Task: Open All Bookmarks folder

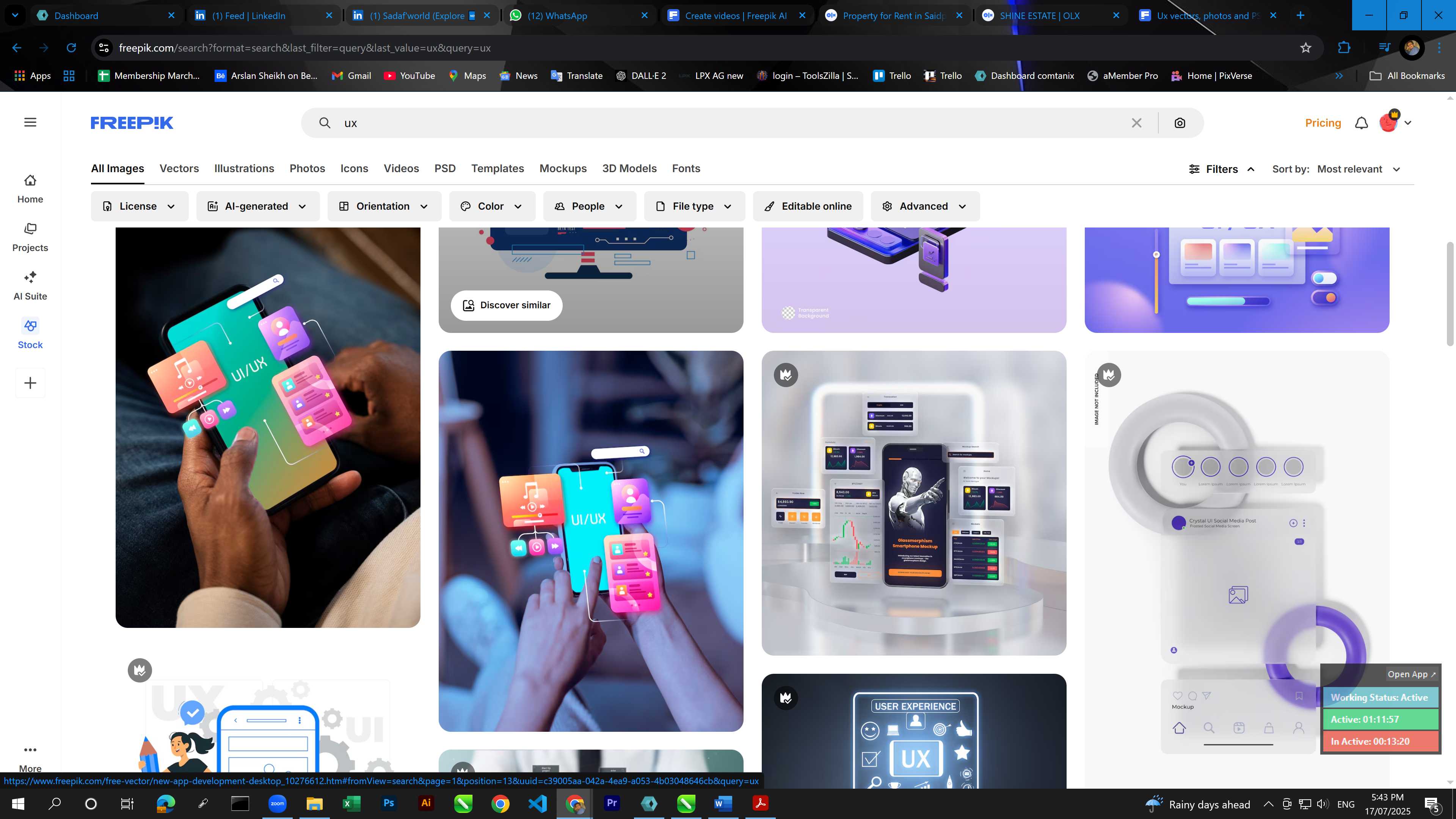Action: point(1407,76)
